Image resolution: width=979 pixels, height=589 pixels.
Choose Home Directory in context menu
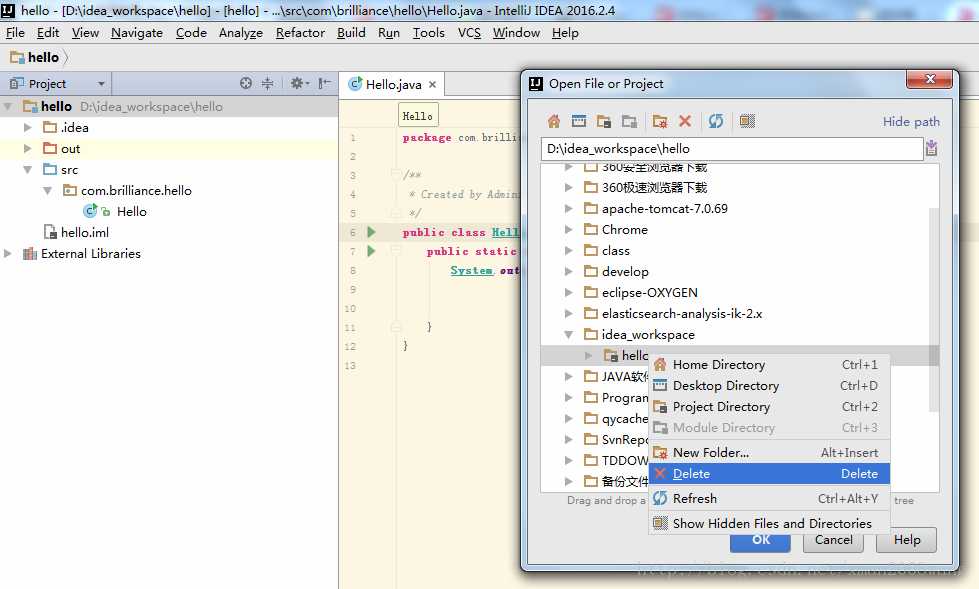pos(769,364)
